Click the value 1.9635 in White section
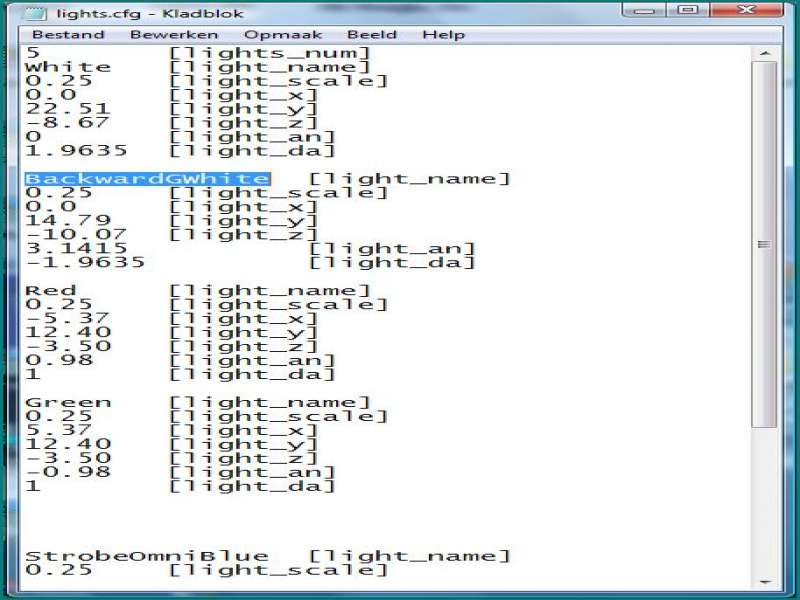800x600 pixels. click(x=76, y=151)
